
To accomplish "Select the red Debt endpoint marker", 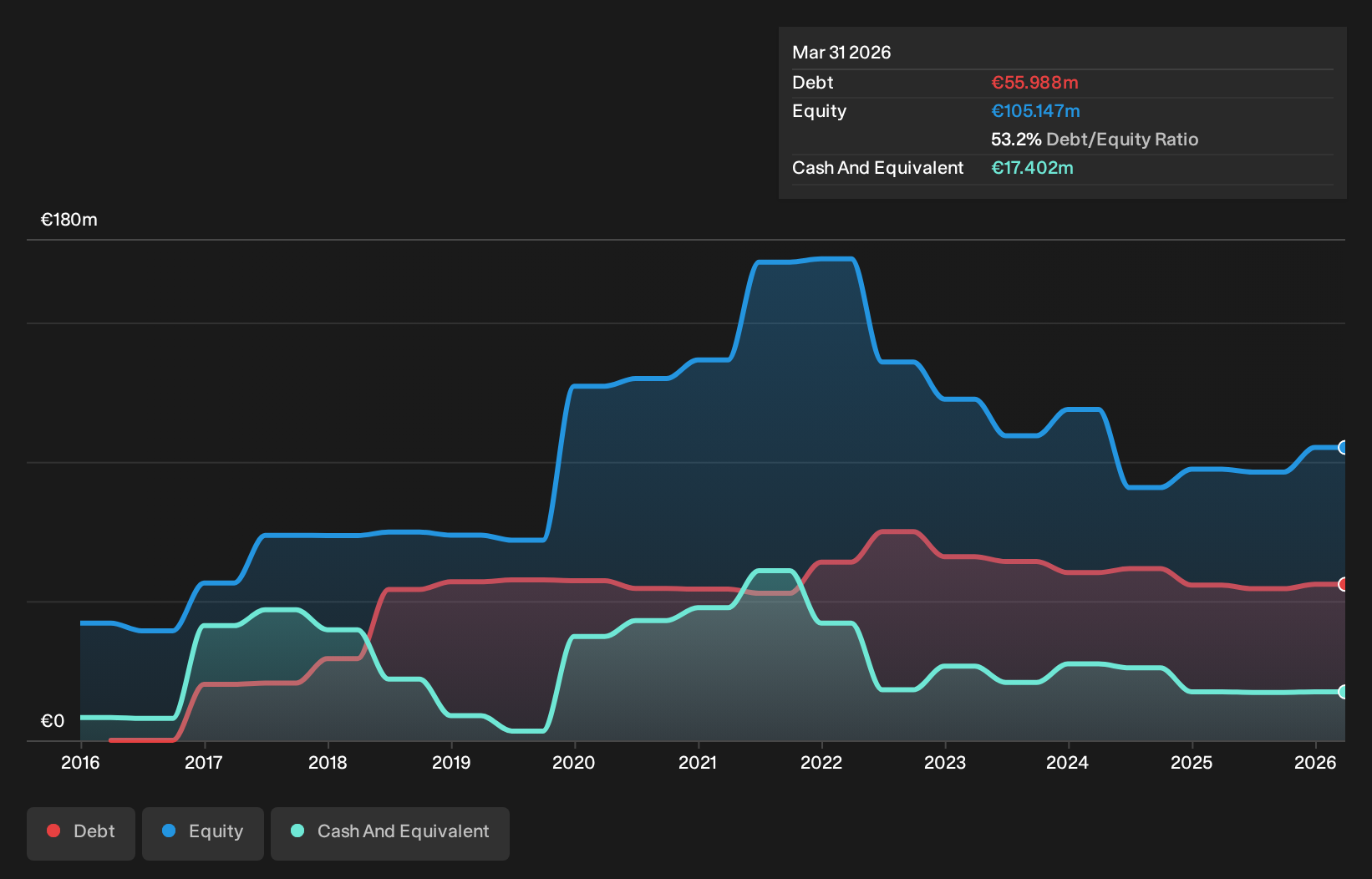I will [1343, 584].
